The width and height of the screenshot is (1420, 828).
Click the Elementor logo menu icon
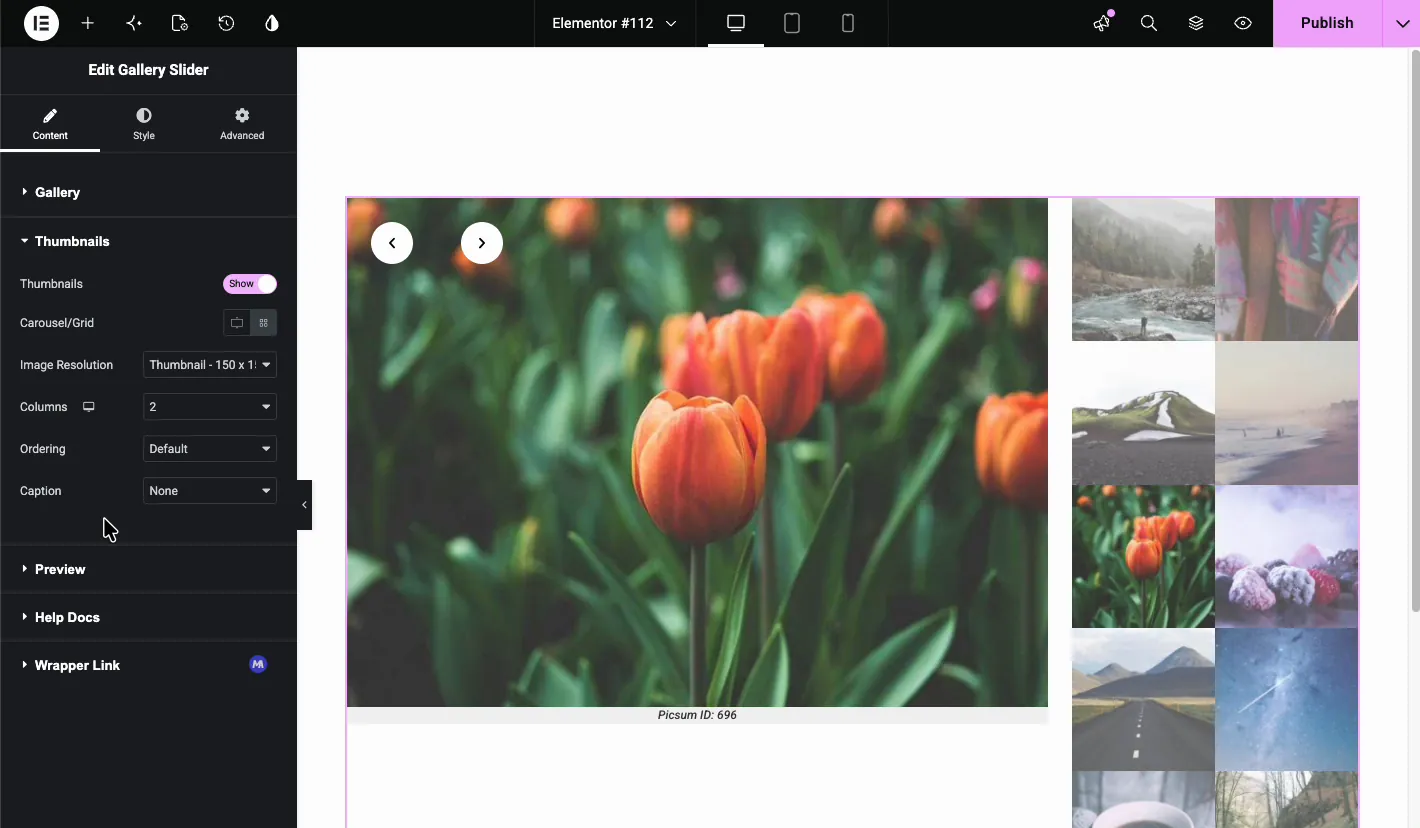(x=42, y=23)
